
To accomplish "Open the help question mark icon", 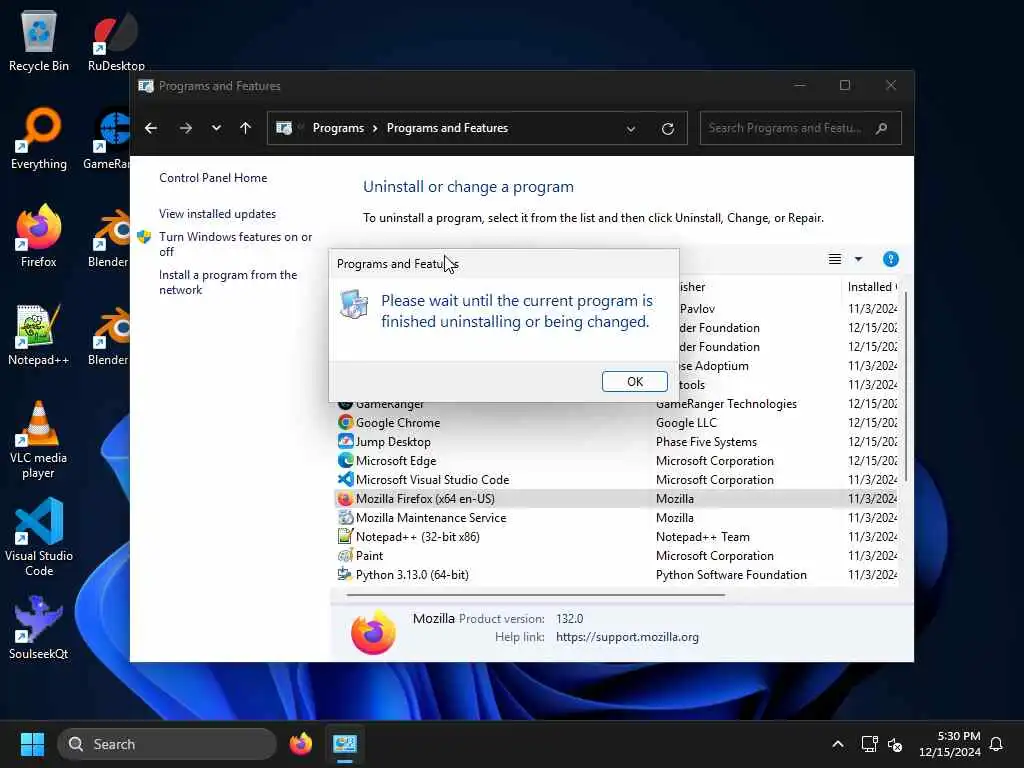I will click(890, 259).
